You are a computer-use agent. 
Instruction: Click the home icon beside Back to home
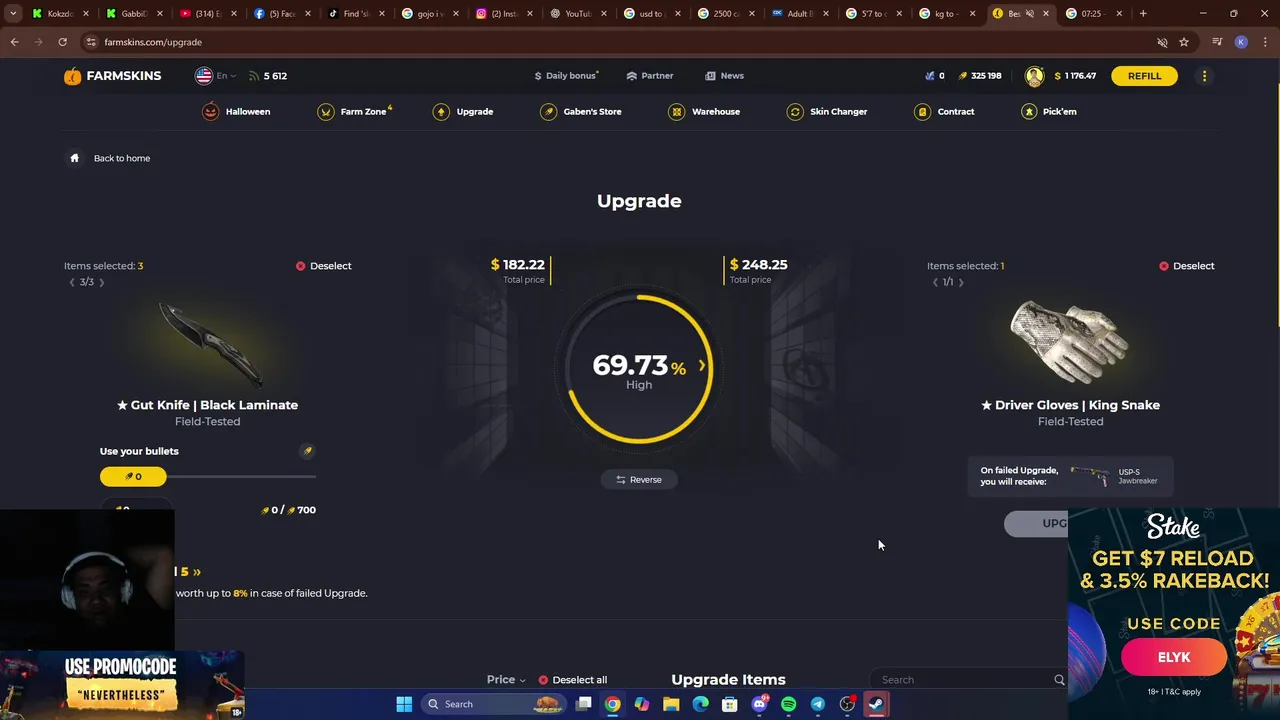74,158
